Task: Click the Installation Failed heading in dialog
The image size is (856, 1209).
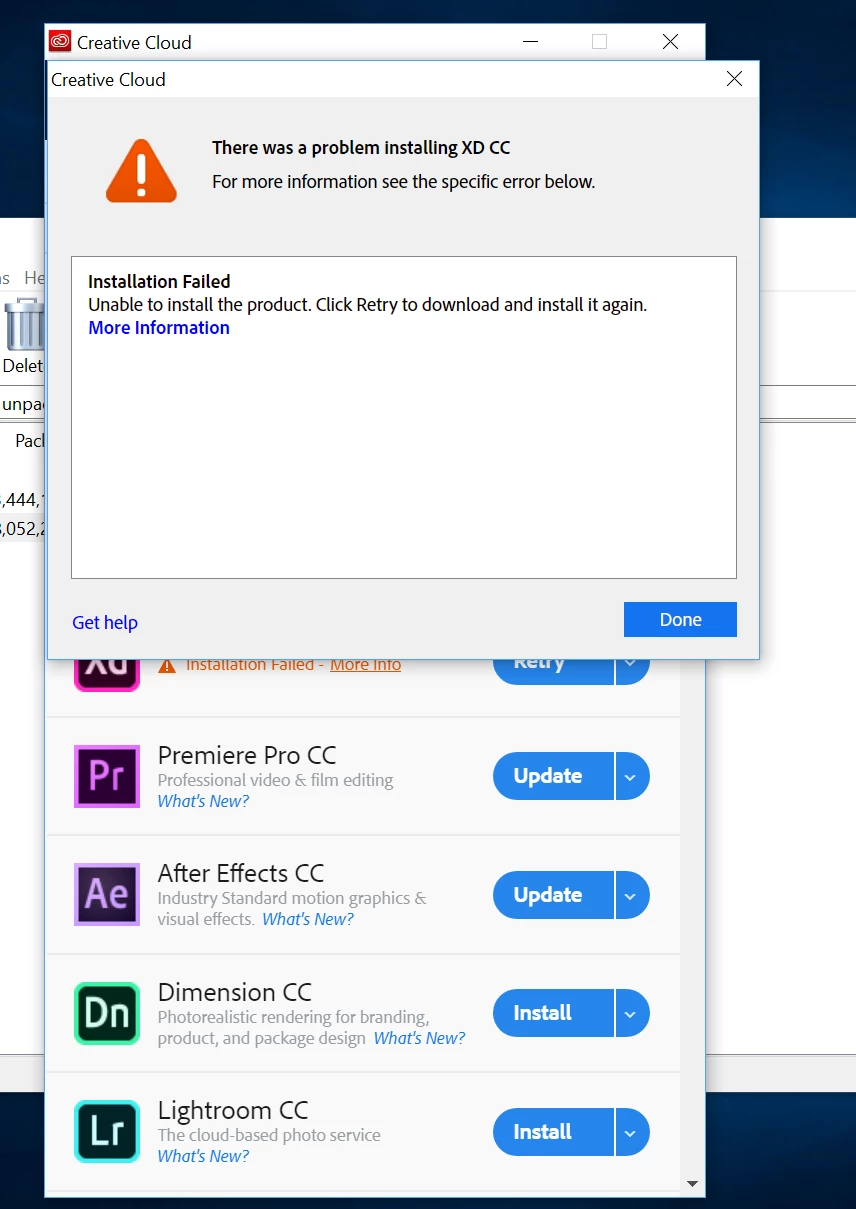Action: (159, 282)
